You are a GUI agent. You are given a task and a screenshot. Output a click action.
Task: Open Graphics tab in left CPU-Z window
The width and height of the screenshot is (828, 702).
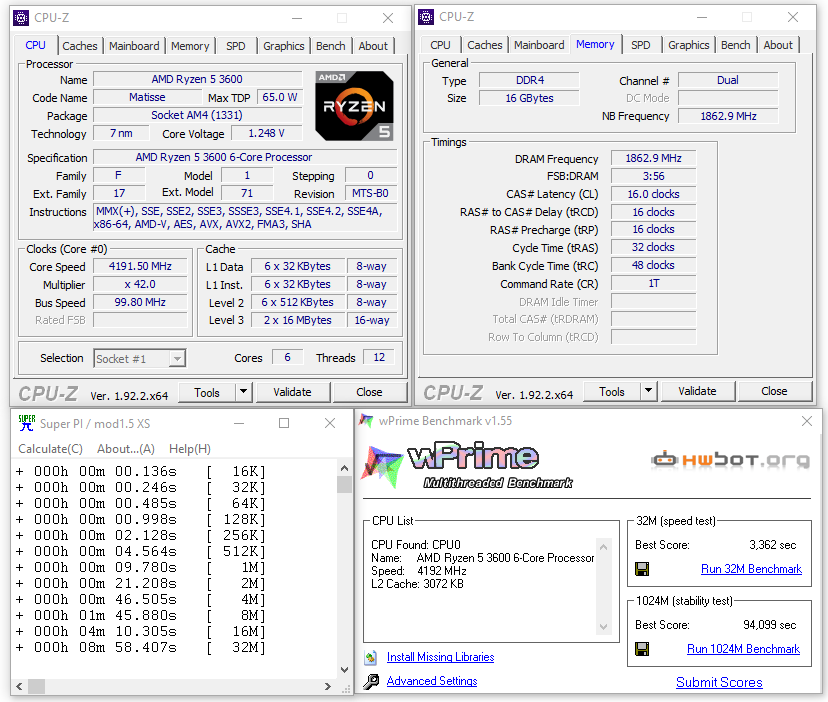point(284,46)
